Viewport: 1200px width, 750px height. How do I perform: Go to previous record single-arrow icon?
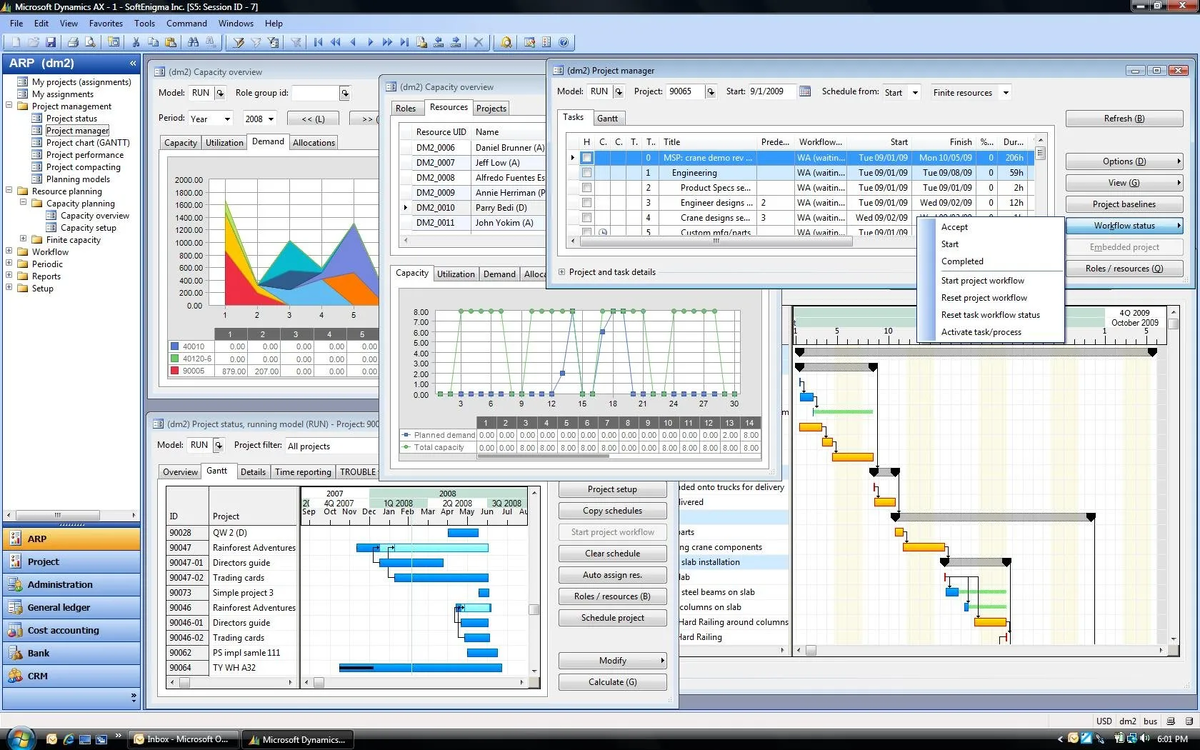pyautogui.click(x=353, y=42)
